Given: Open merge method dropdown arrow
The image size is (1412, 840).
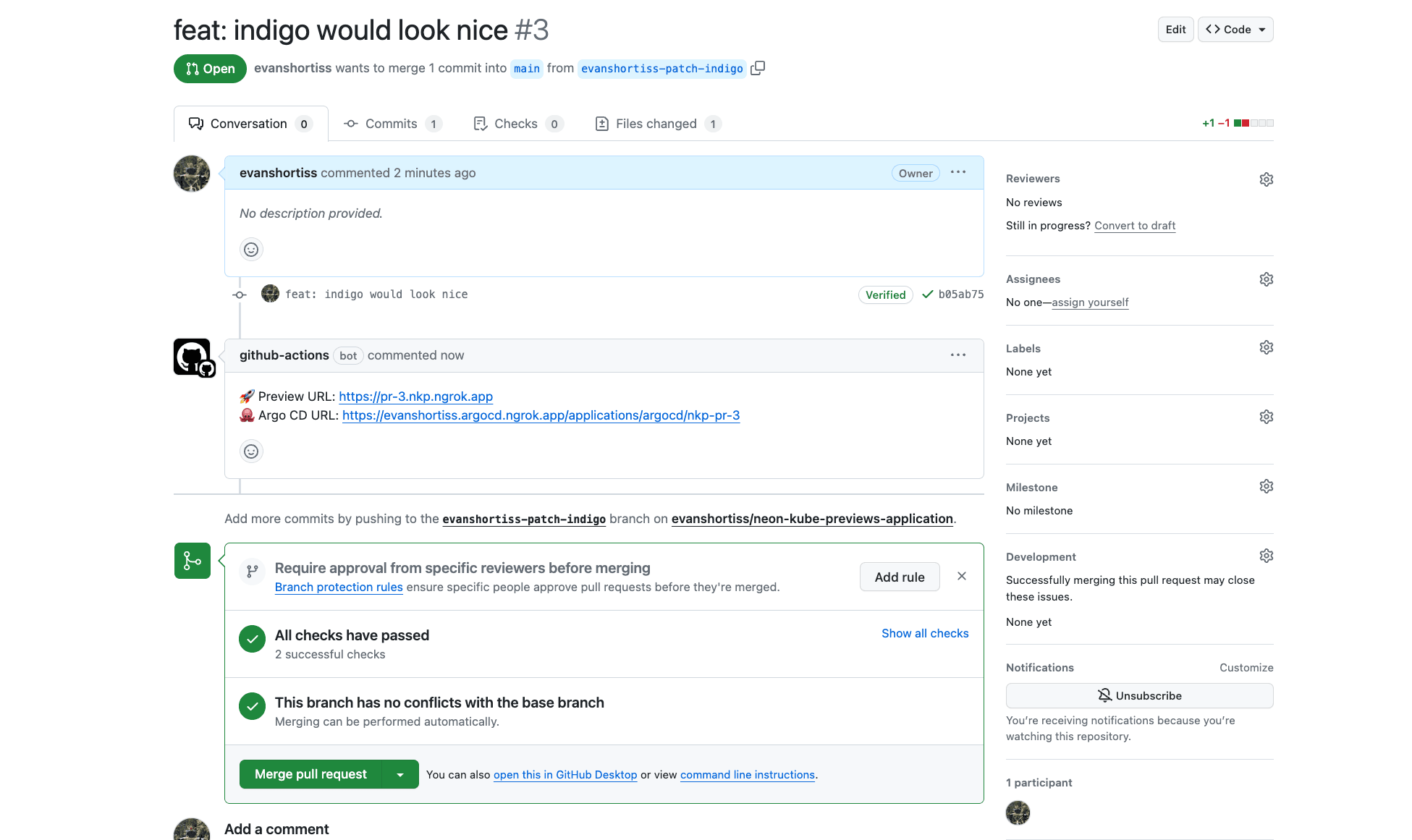Looking at the screenshot, I should [400, 775].
